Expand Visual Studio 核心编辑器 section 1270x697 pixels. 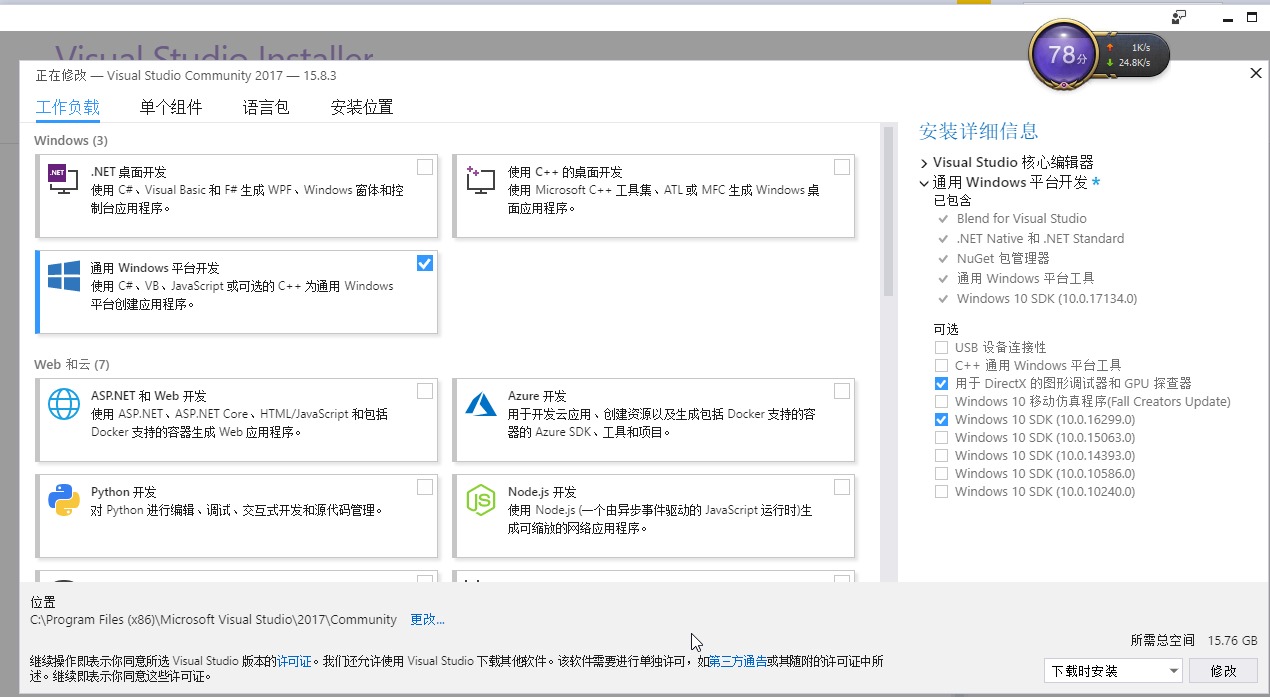click(x=924, y=162)
